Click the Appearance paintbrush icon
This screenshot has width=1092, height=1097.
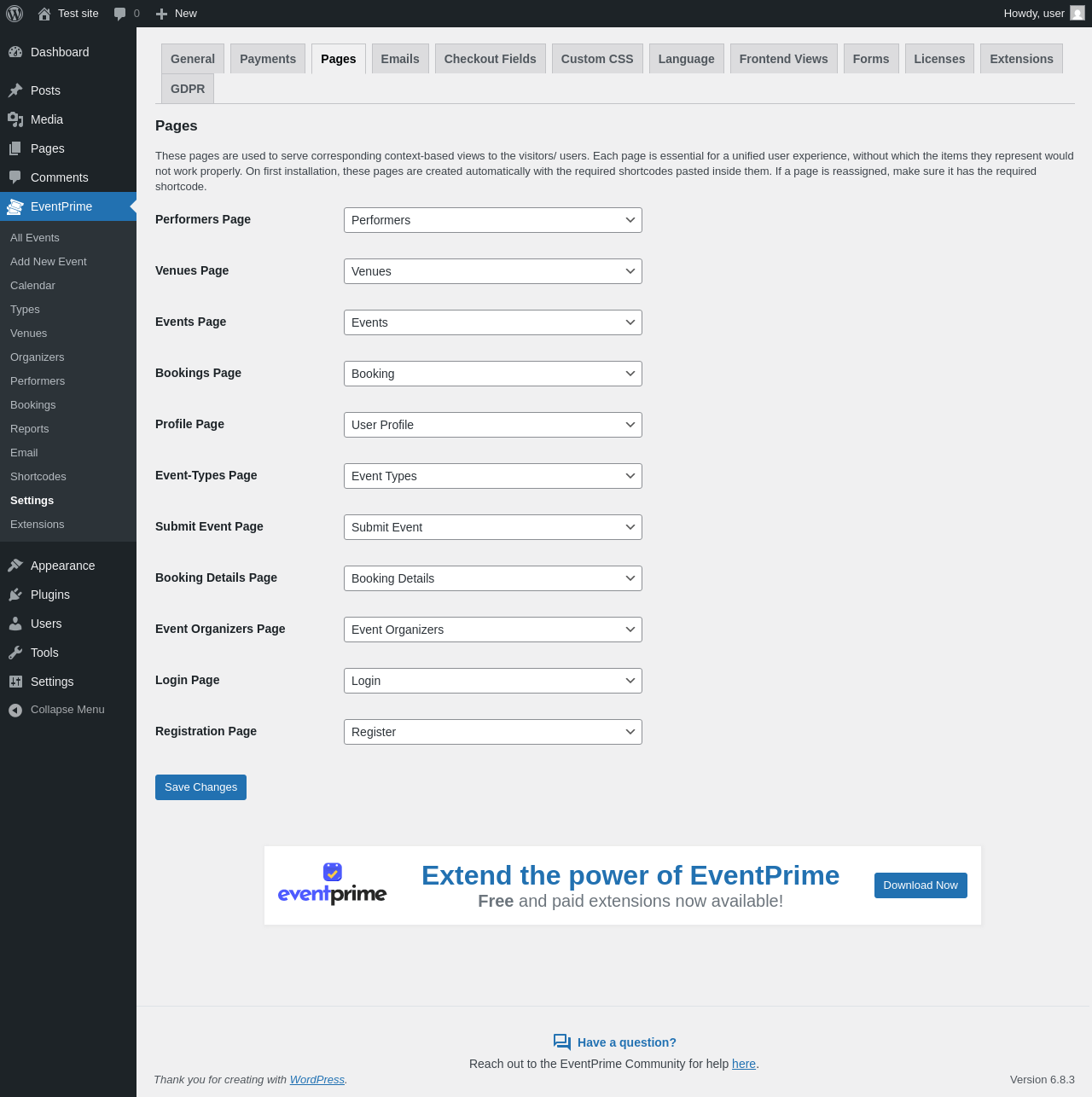tap(15, 566)
